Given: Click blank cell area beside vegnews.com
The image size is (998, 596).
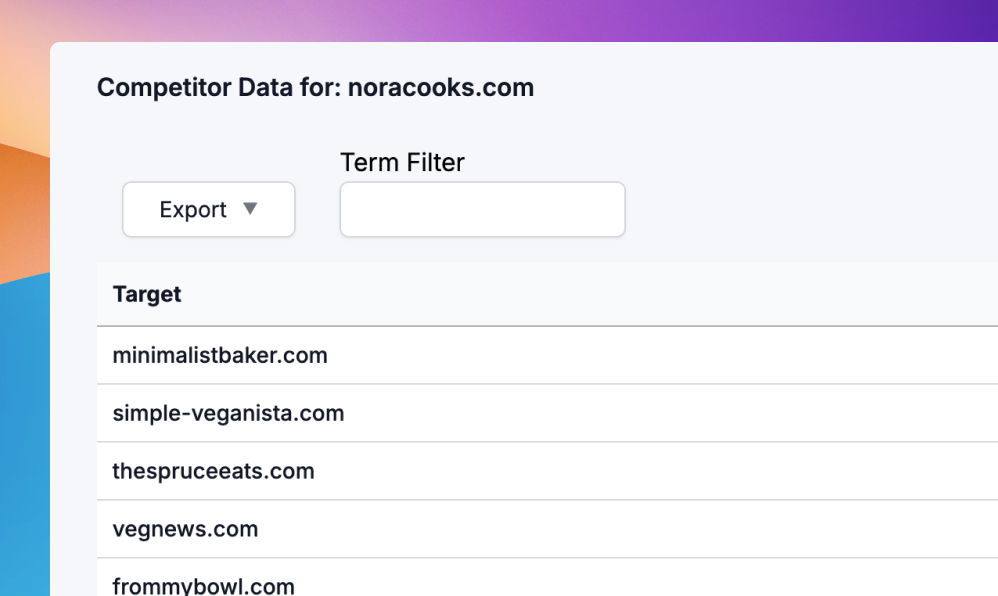Looking at the screenshot, I should click(600, 529).
